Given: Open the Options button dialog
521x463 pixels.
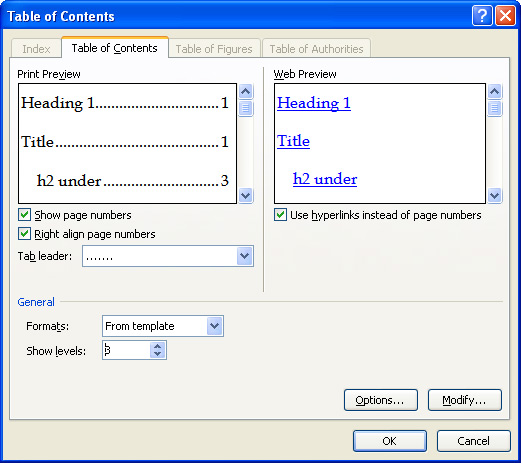Looking at the screenshot, I should [380, 400].
